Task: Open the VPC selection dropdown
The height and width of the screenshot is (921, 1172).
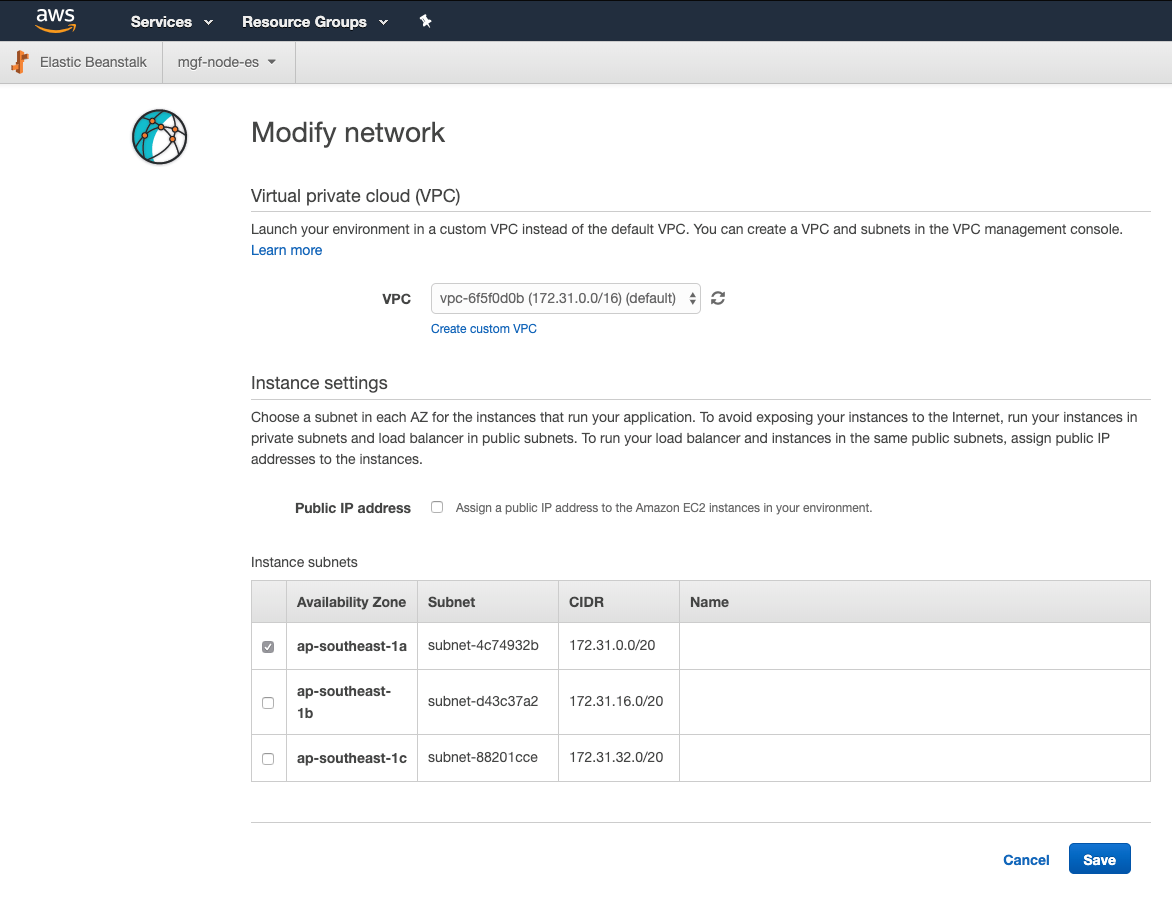Action: [x=565, y=298]
